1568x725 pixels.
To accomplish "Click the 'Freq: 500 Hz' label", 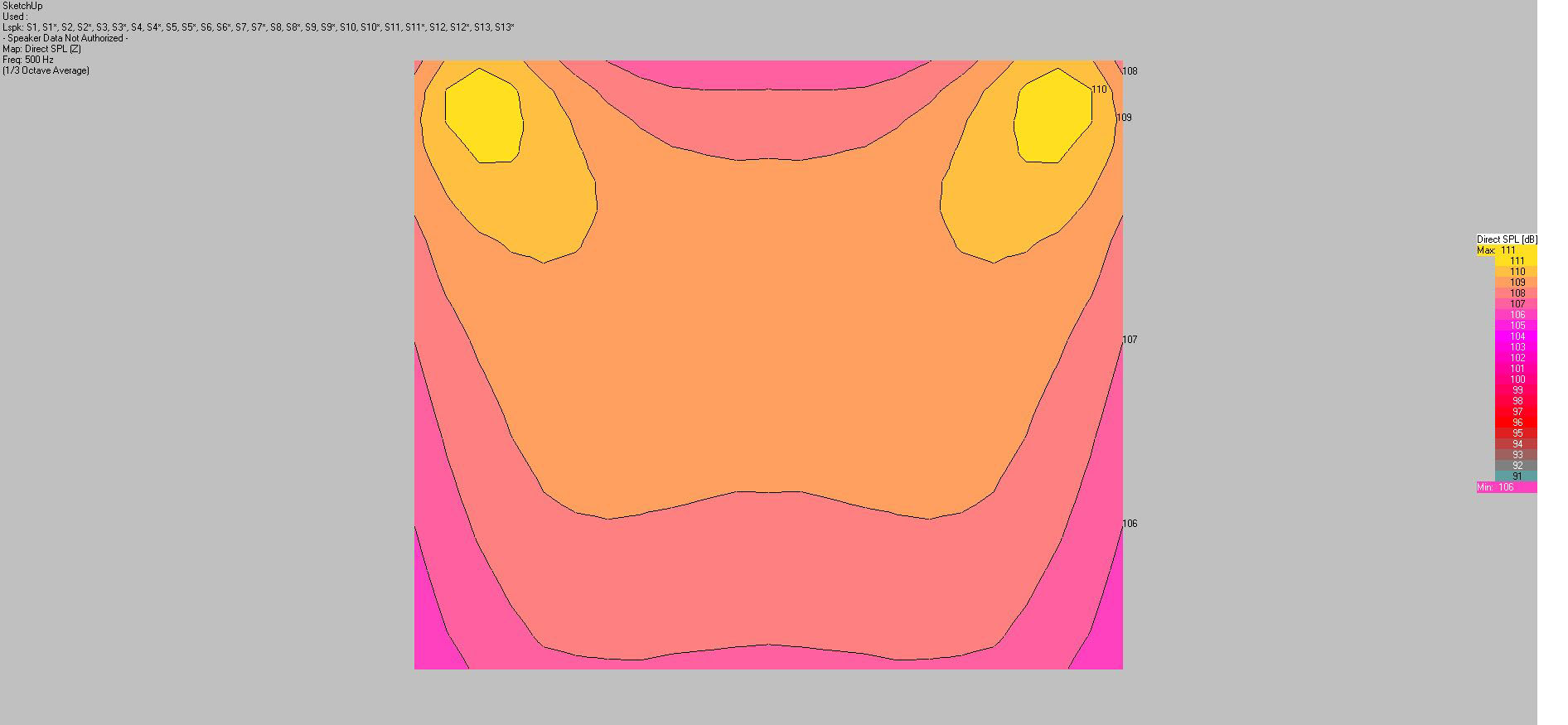I will coord(28,60).
